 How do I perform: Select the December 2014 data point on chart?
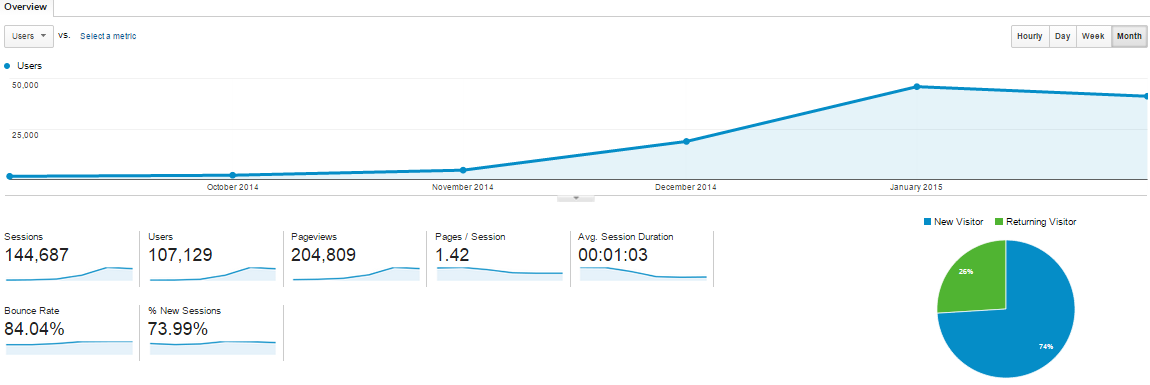[686, 141]
